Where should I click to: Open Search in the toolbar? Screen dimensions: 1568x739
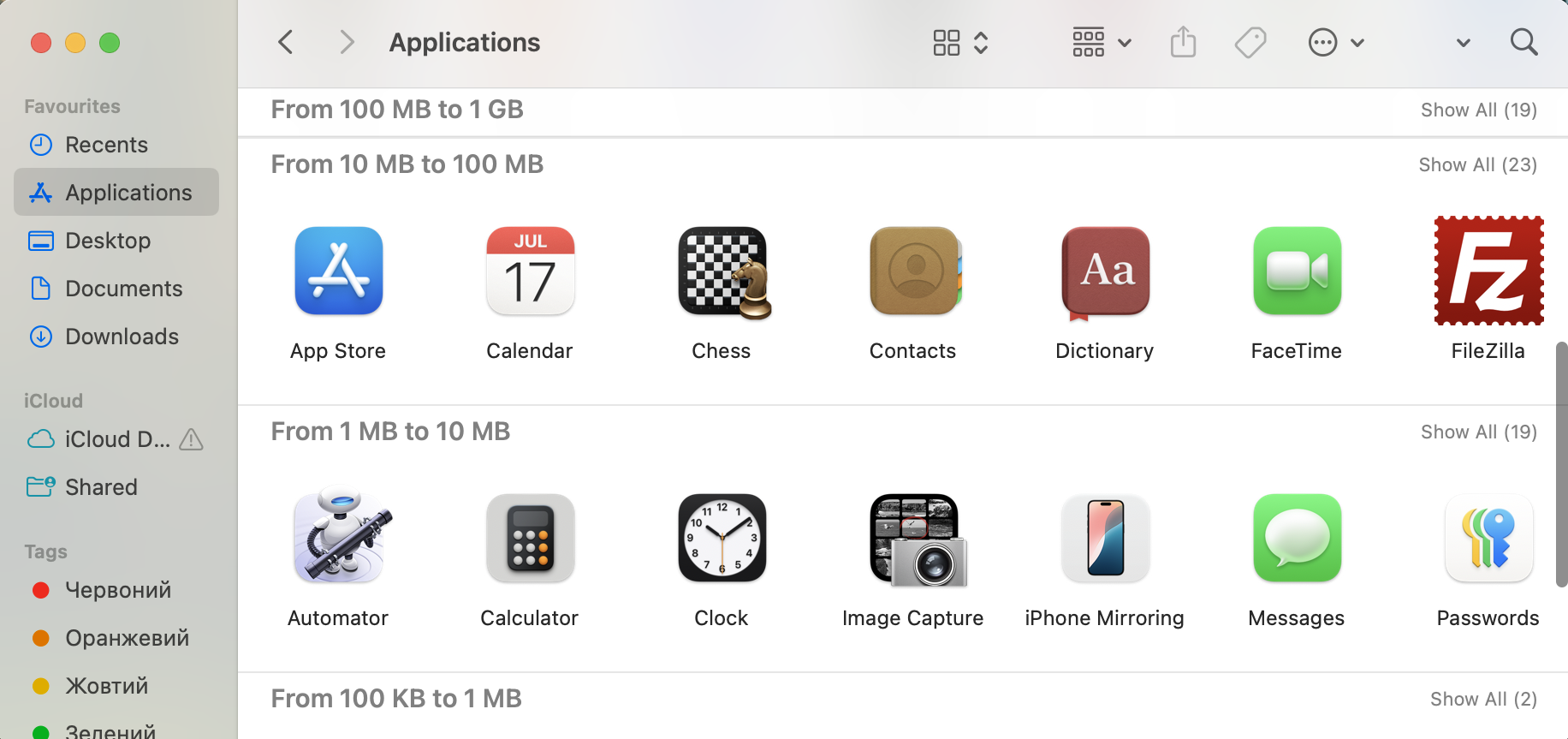[x=1524, y=42]
